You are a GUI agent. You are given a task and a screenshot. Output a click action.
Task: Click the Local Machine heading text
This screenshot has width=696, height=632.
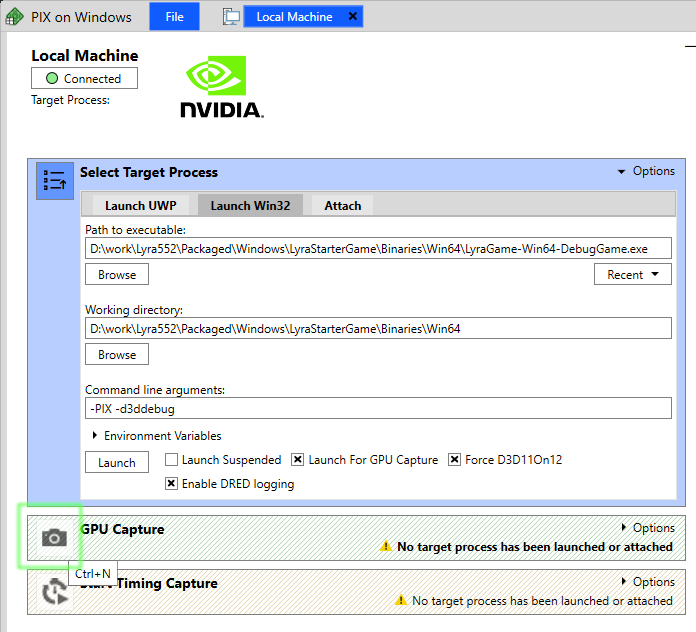tap(85, 55)
